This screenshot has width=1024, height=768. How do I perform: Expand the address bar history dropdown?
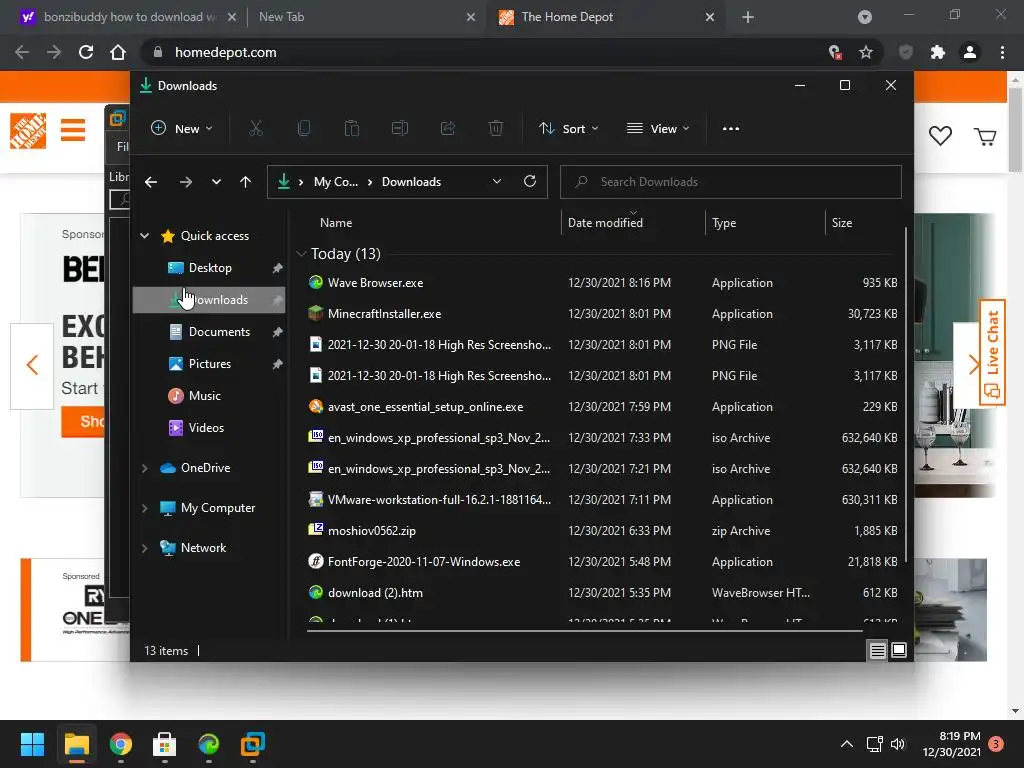497,182
